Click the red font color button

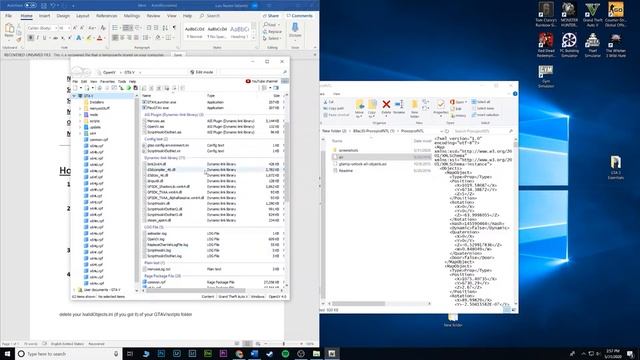click(x=99, y=38)
